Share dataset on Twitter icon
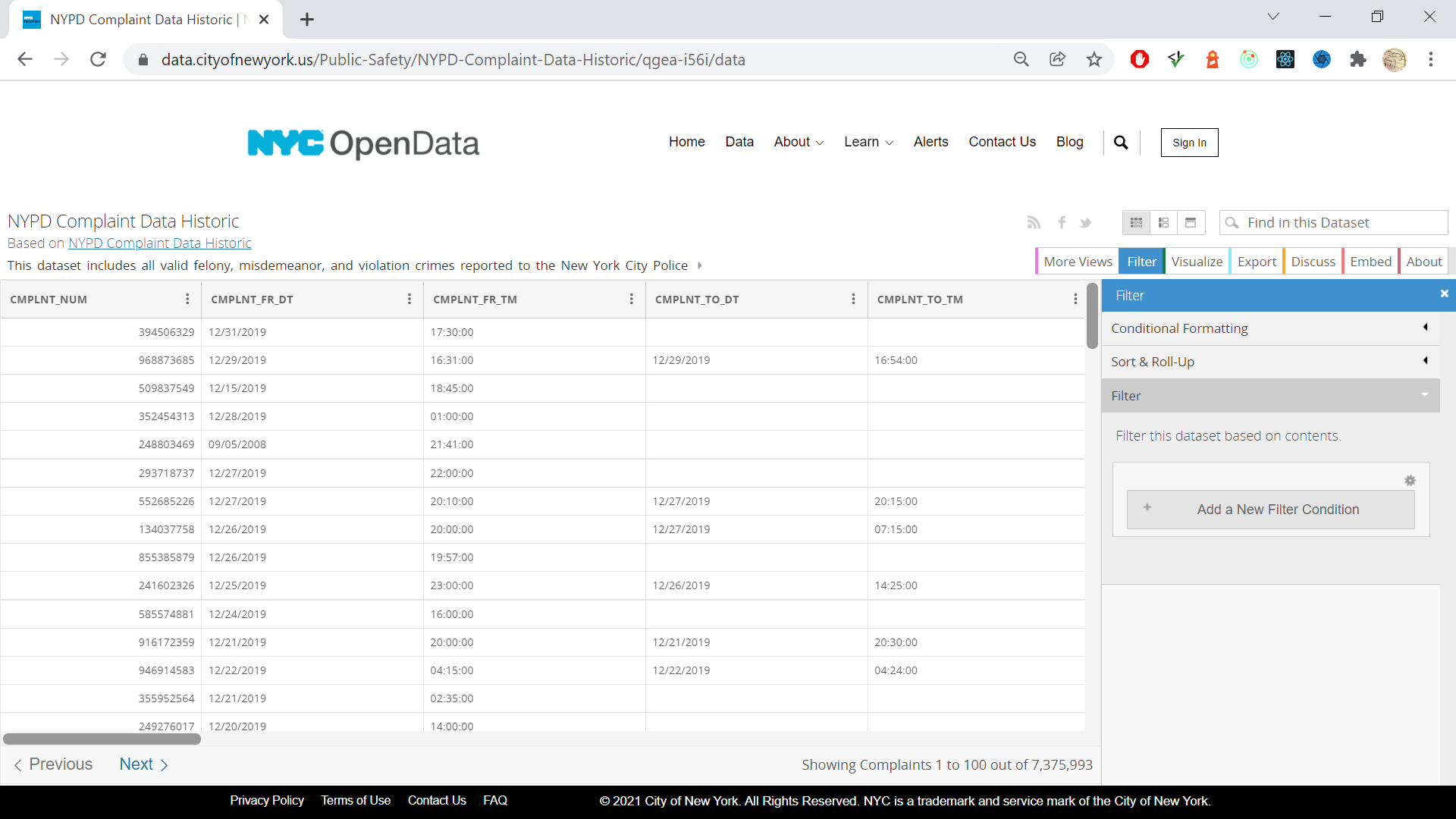The height and width of the screenshot is (819, 1456). [x=1086, y=222]
